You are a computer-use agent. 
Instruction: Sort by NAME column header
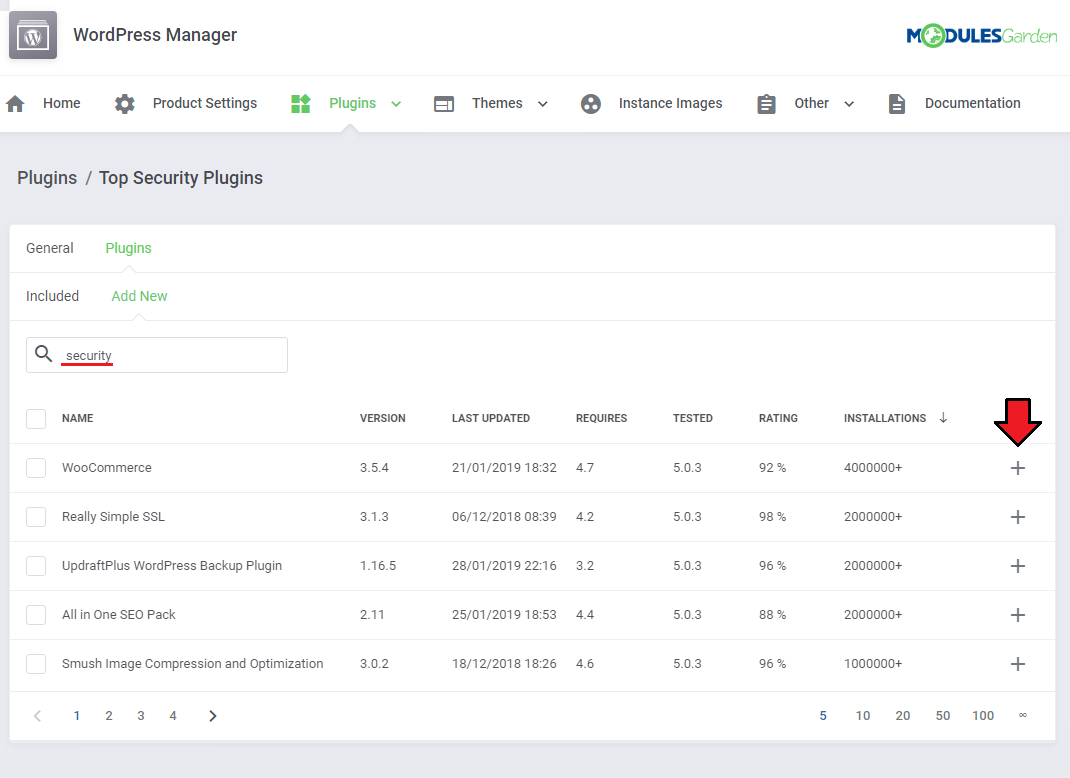(78, 418)
